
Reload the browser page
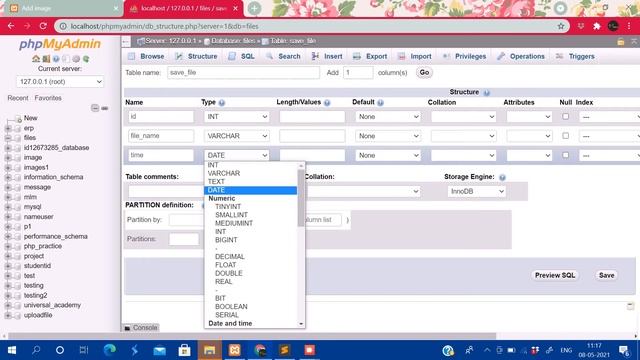click(x=43, y=26)
